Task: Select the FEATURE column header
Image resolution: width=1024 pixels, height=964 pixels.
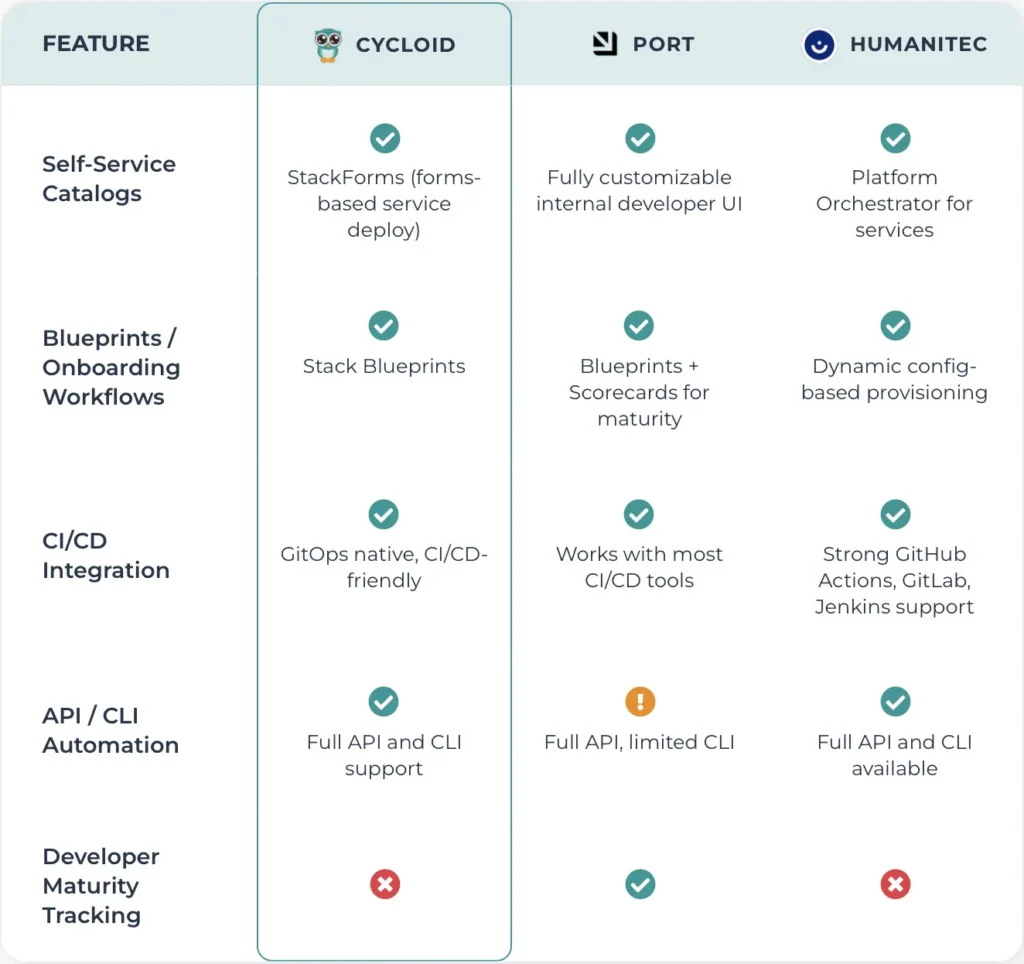Action: coord(96,44)
